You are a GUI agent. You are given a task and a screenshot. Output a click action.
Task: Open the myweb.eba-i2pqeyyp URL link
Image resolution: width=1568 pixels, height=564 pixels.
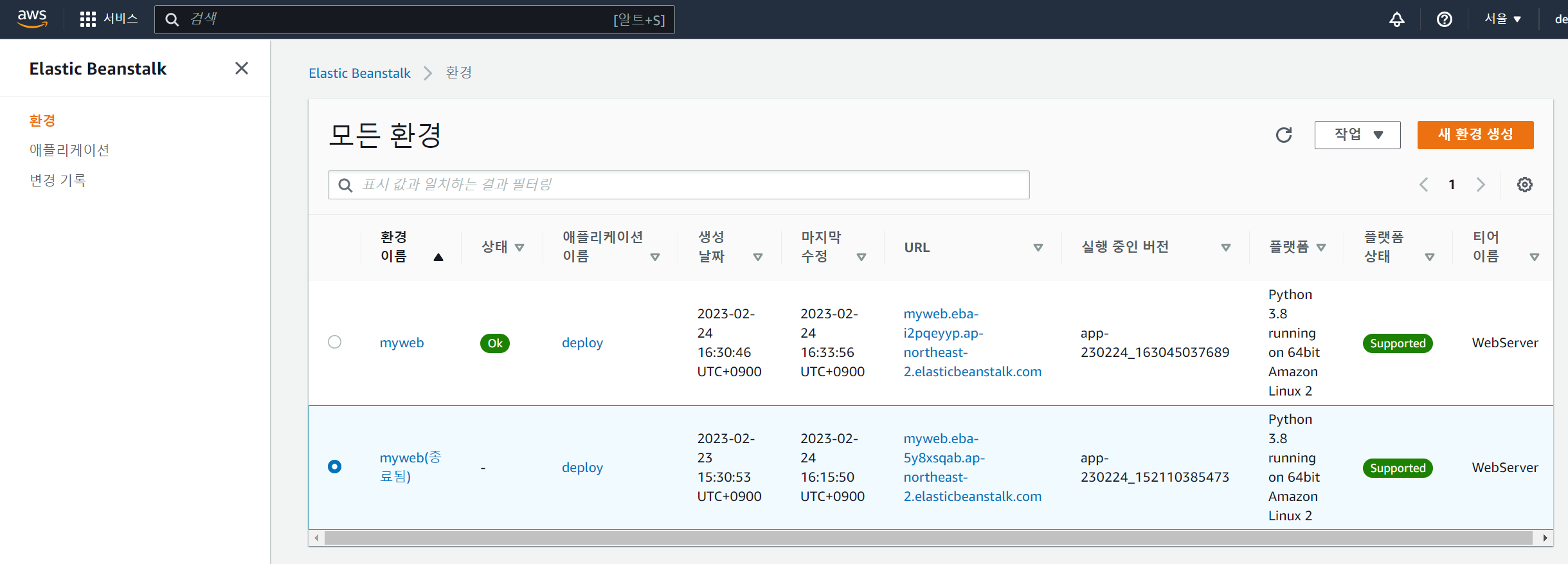(973, 343)
